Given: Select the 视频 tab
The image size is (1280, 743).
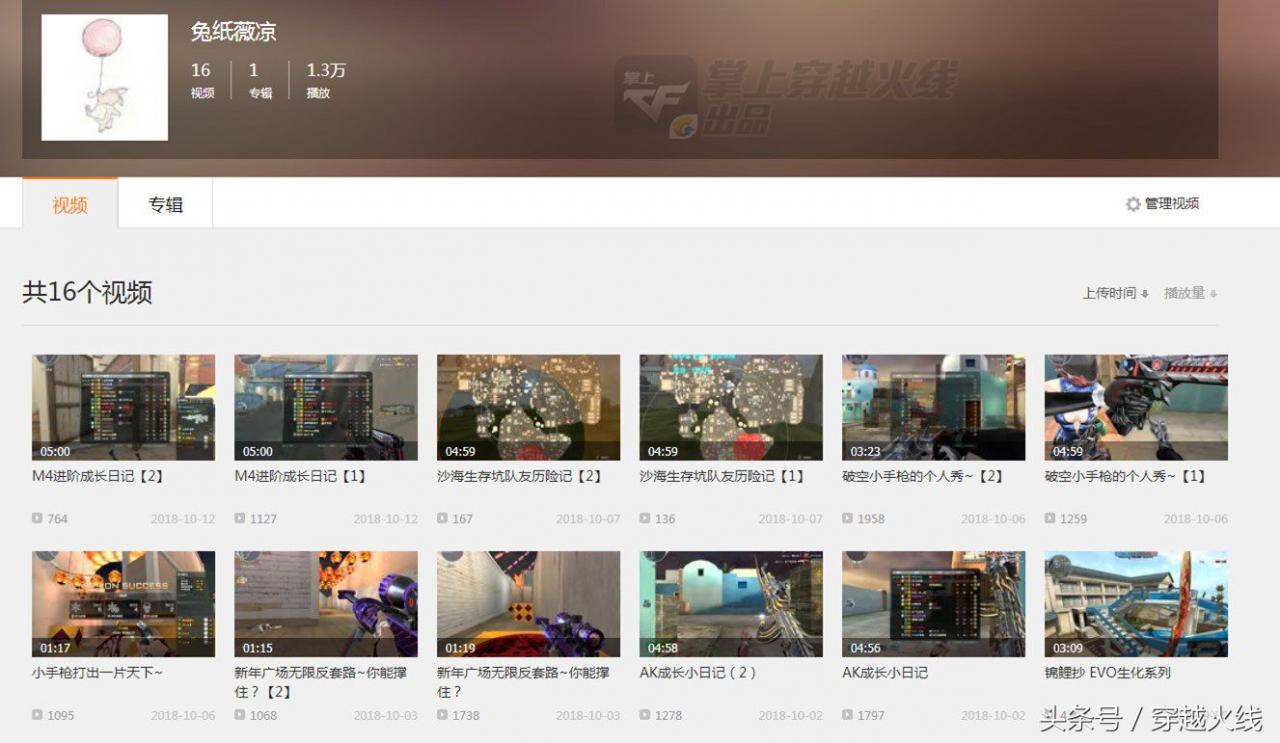Looking at the screenshot, I should pyautogui.click(x=70, y=204).
